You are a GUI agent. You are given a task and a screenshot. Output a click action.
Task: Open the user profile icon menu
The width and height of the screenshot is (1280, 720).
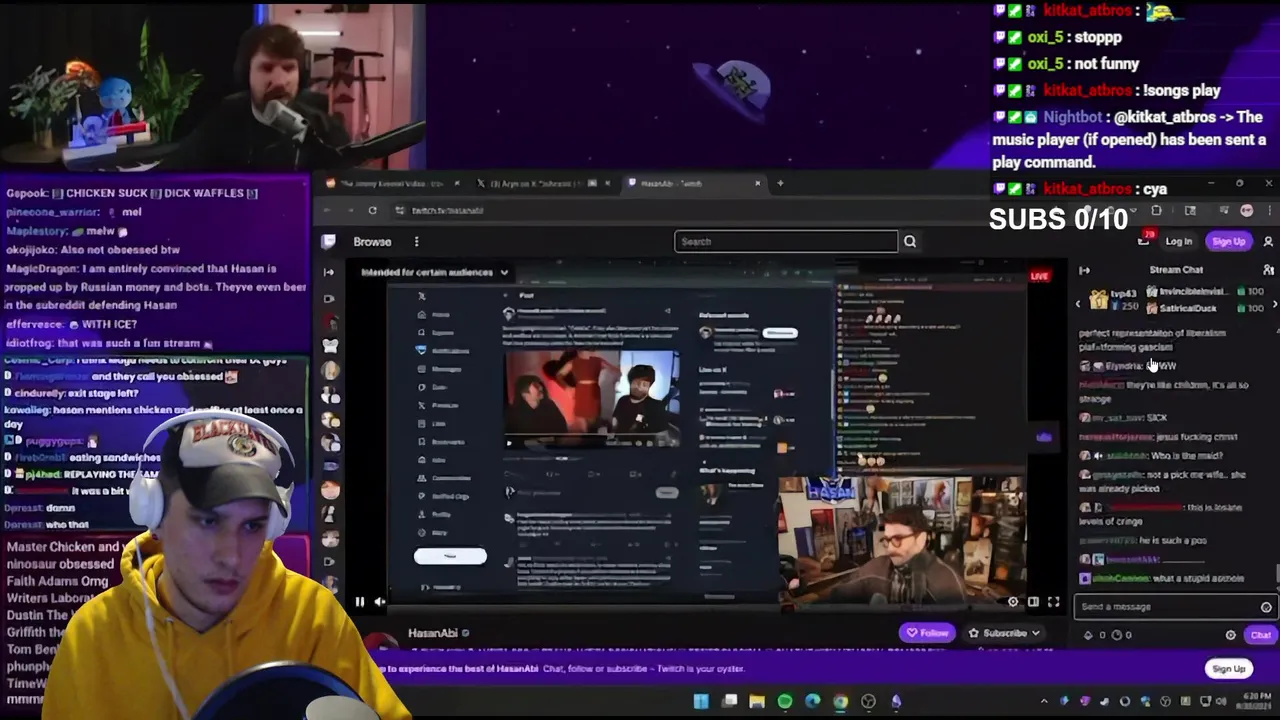pos(1268,241)
